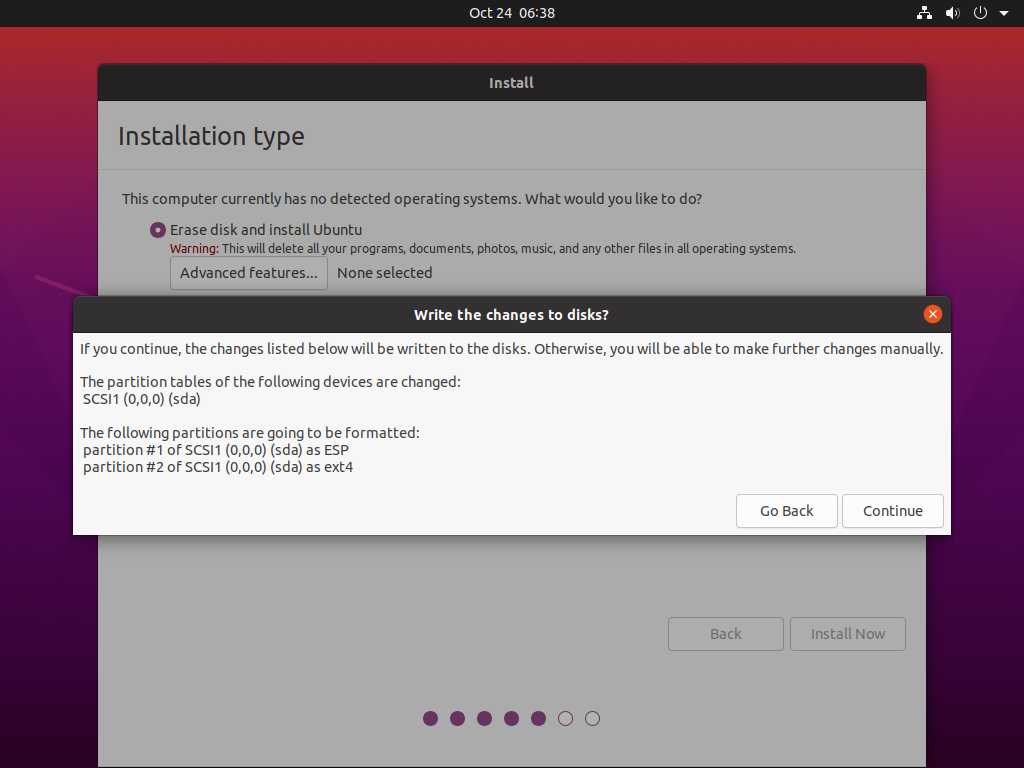Click the Install window title bar
This screenshot has height=768, width=1024.
511,83
